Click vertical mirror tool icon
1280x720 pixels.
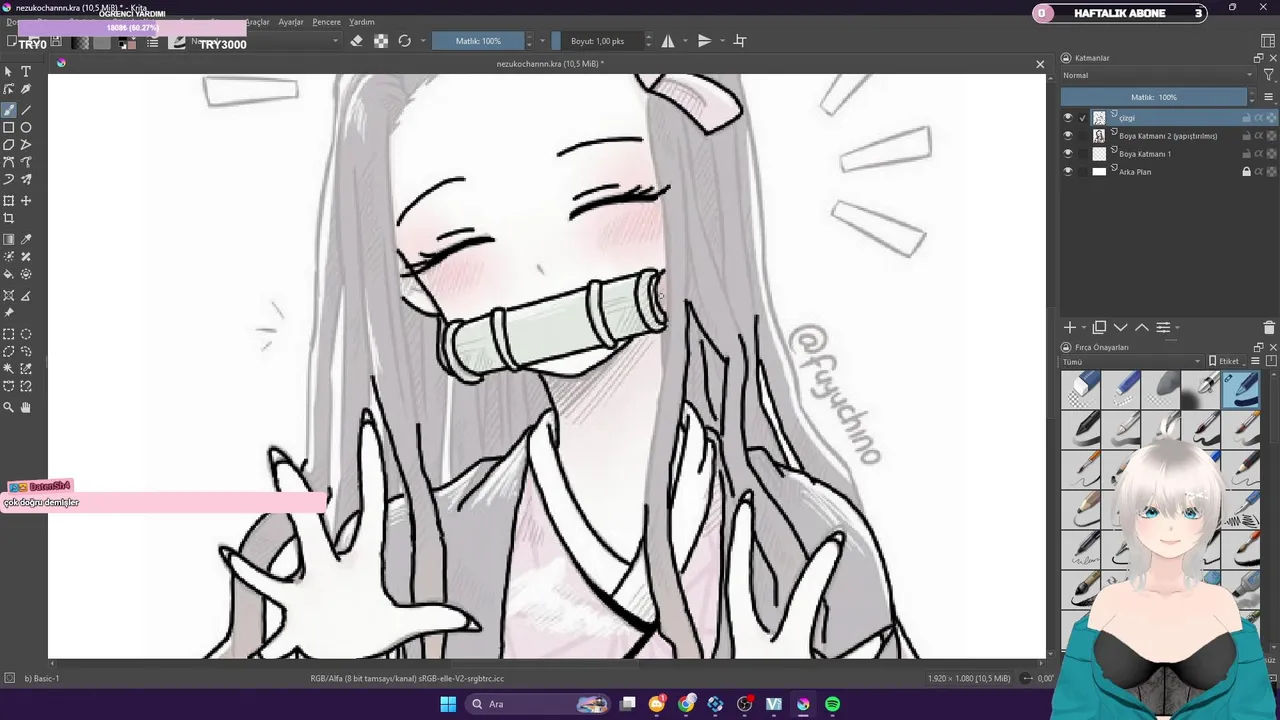tap(705, 41)
